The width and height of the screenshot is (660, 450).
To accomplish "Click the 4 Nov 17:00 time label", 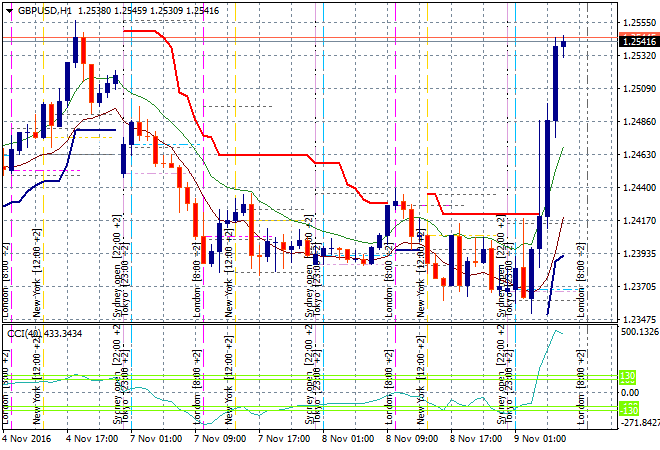I will click(x=90, y=439).
